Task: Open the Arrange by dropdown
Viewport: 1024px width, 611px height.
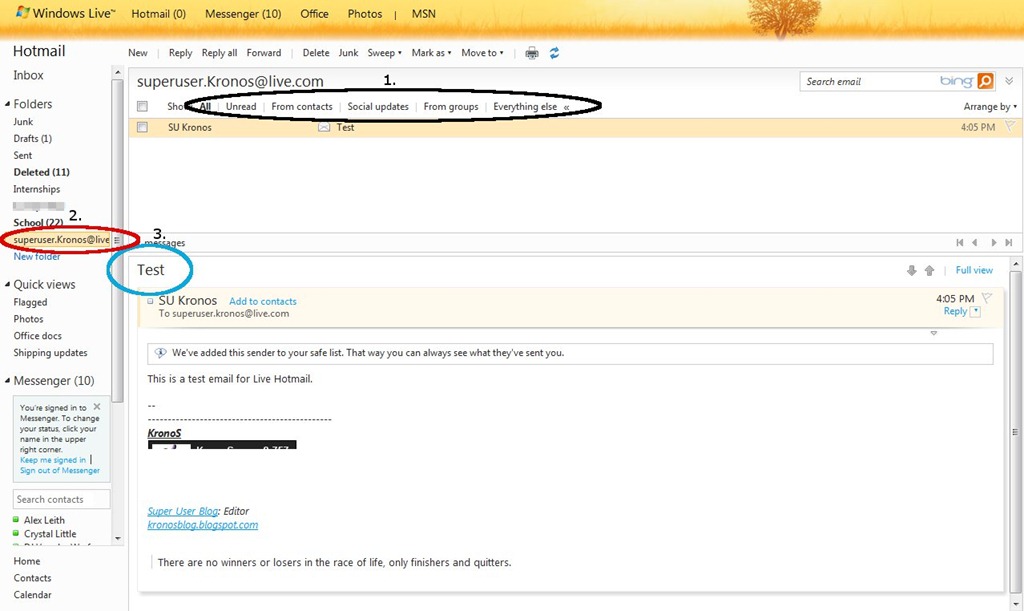Action: click(x=990, y=106)
